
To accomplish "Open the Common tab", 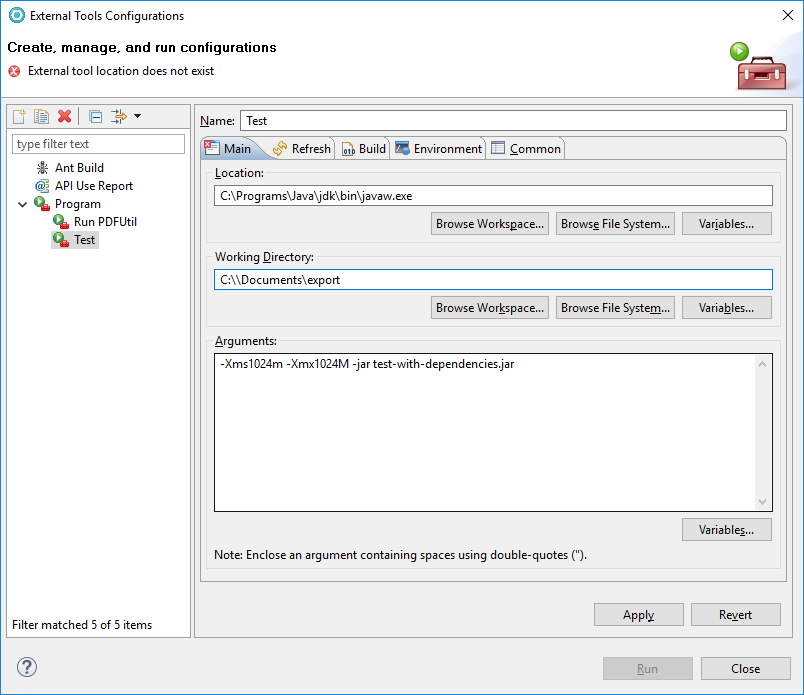I will click(526, 149).
